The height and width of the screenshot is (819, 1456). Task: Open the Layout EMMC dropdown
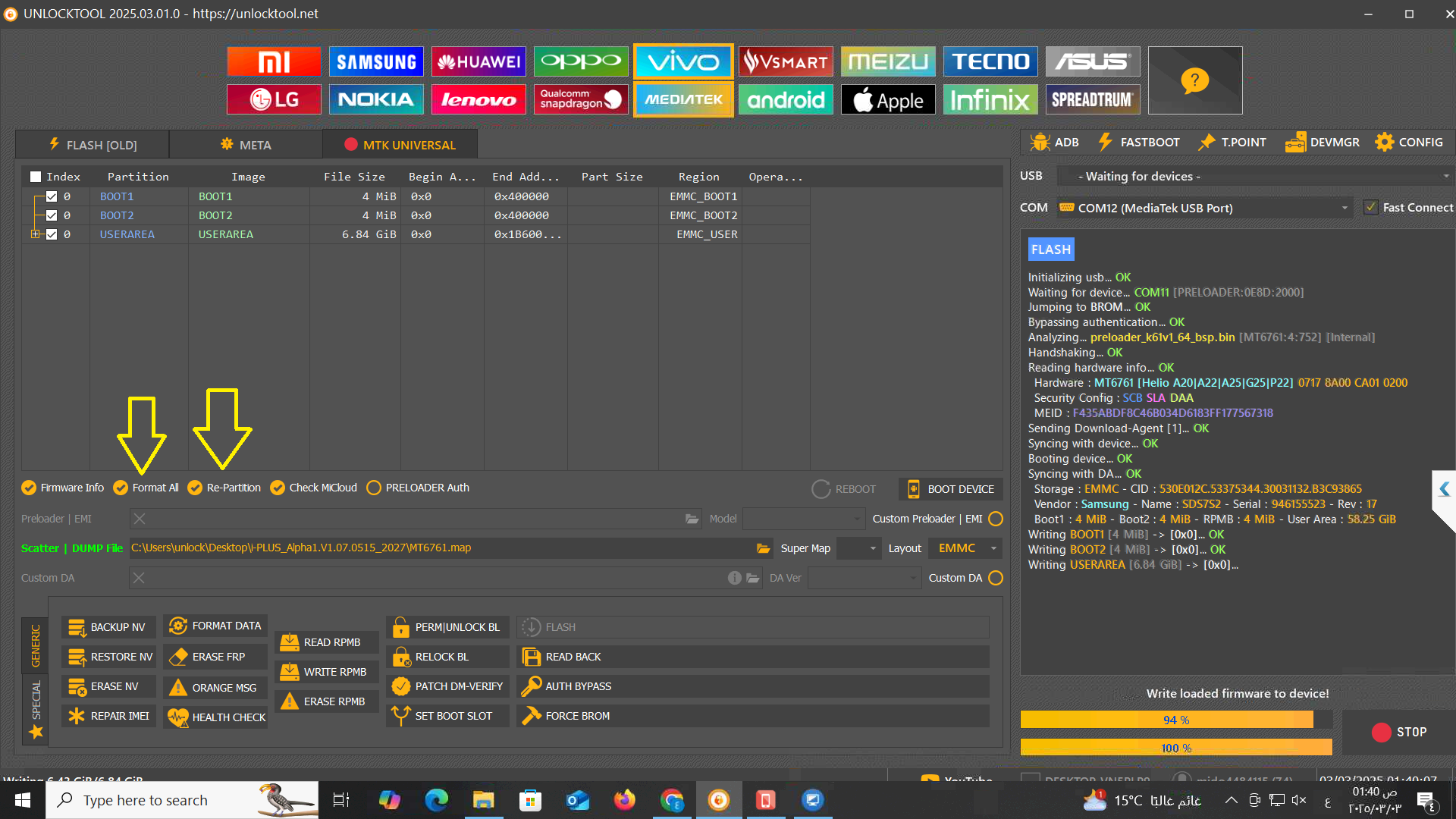click(x=965, y=548)
